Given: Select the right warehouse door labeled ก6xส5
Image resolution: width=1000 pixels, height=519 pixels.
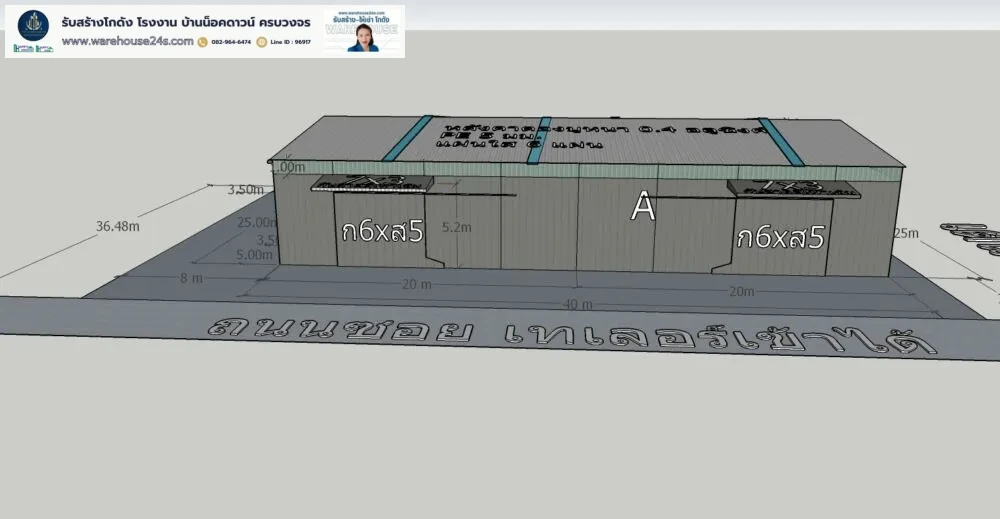Looking at the screenshot, I should [x=780, y=236].
